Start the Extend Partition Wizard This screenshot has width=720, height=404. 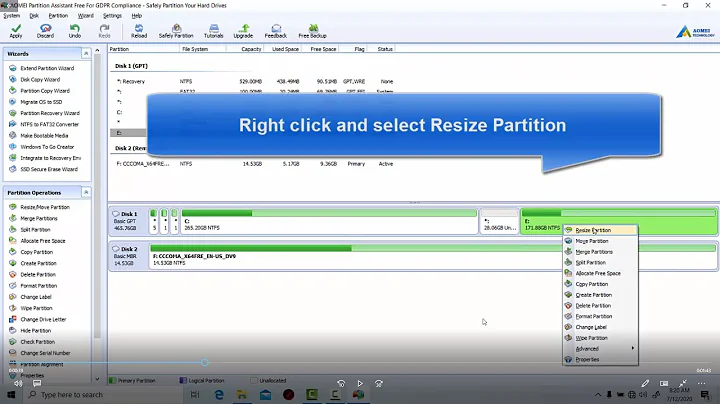coord(41,68)
